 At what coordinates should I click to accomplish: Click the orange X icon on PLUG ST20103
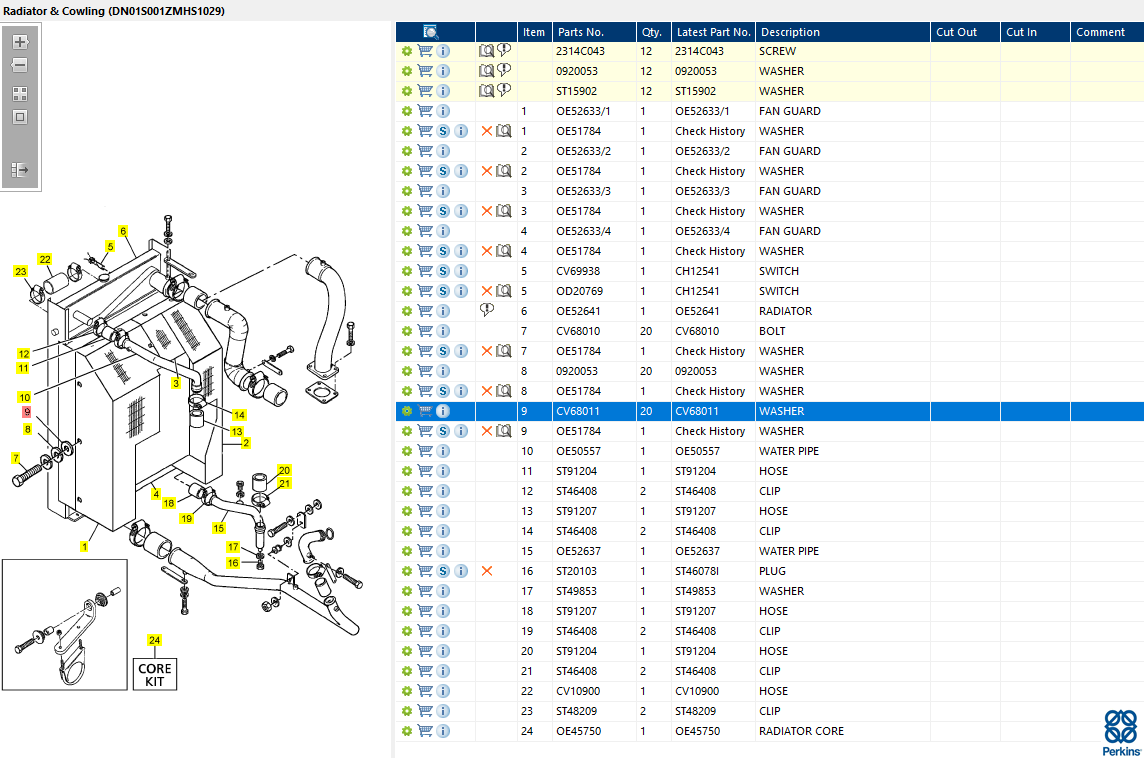(487, 571)
